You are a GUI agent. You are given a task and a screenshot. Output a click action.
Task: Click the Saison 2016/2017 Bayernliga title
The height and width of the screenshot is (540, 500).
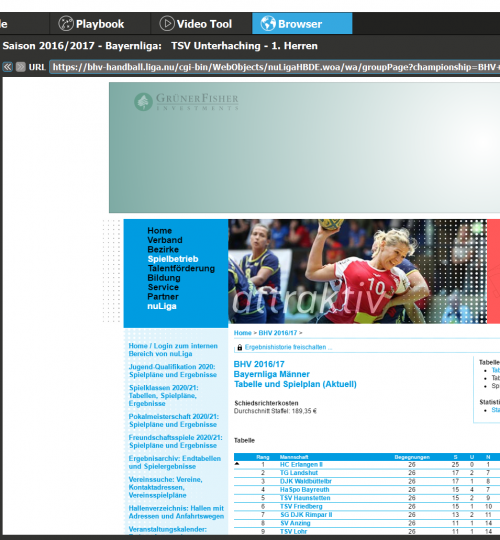click(160, 46)
